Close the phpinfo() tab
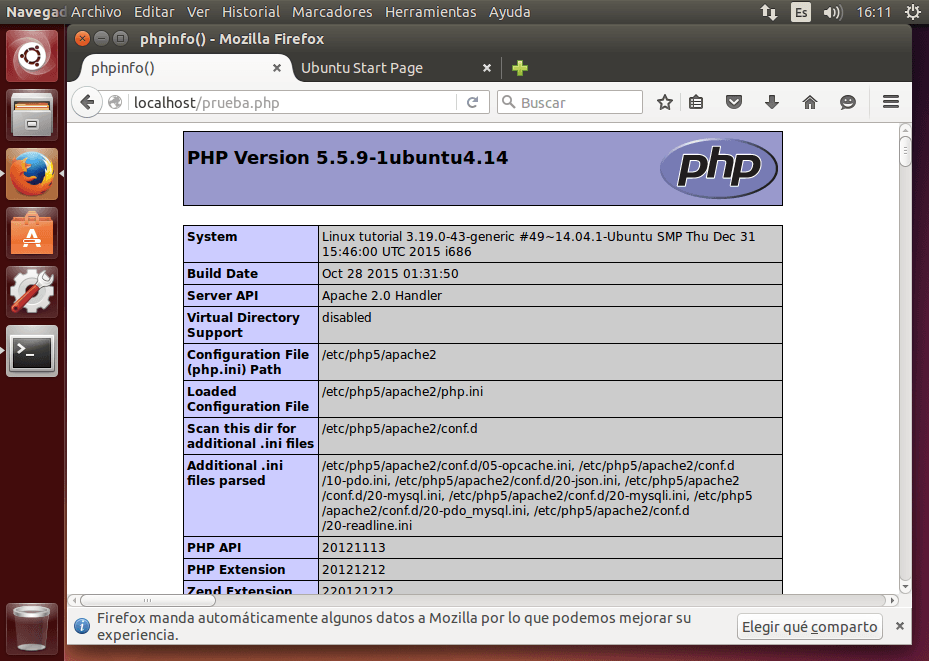 coord(277,68)
